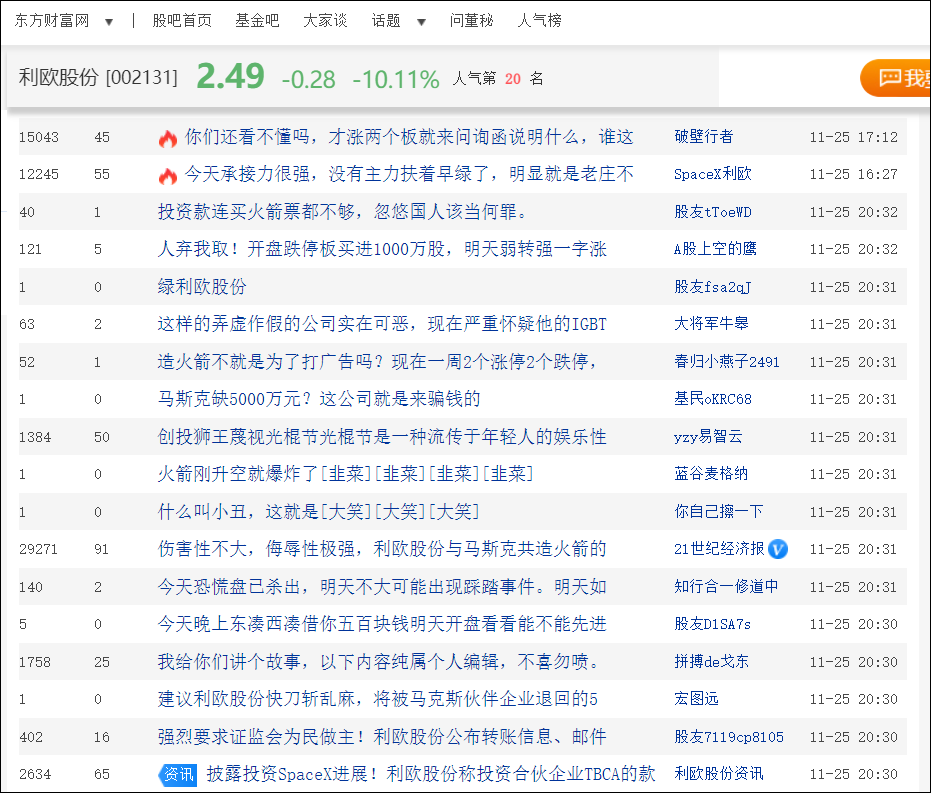Select the 话题 menu item
931x793 pixels.
pyautogui.click(x=386, y=21)
